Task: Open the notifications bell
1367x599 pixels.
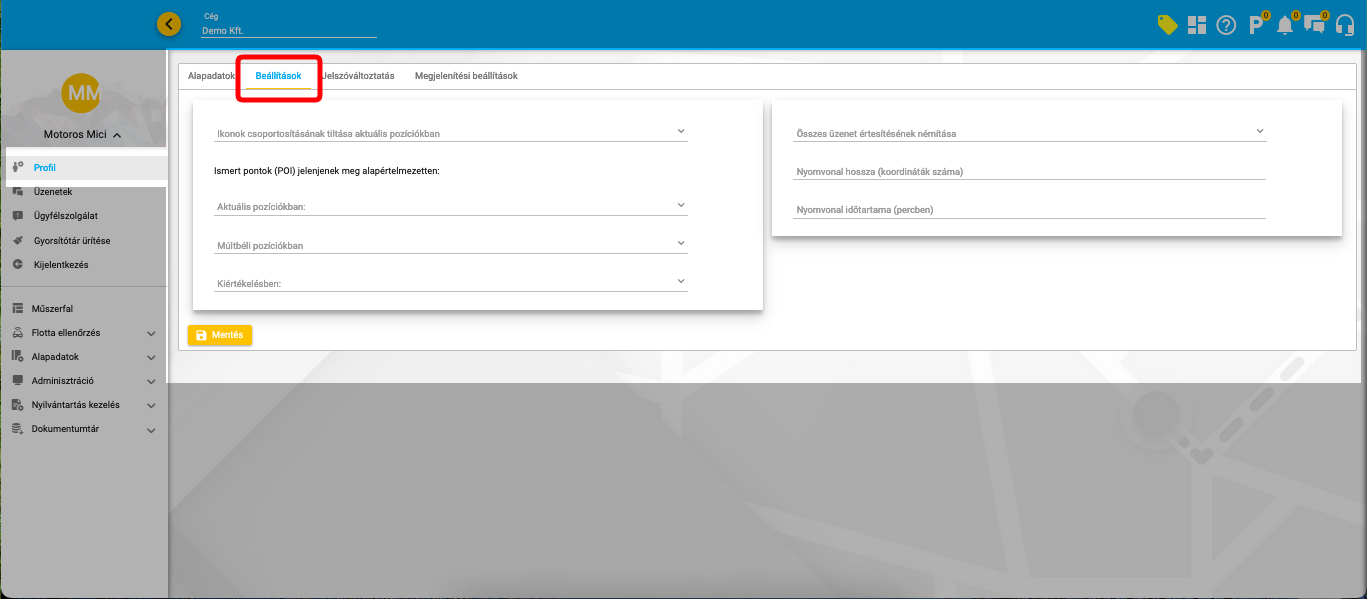Action: [1285, 25]
